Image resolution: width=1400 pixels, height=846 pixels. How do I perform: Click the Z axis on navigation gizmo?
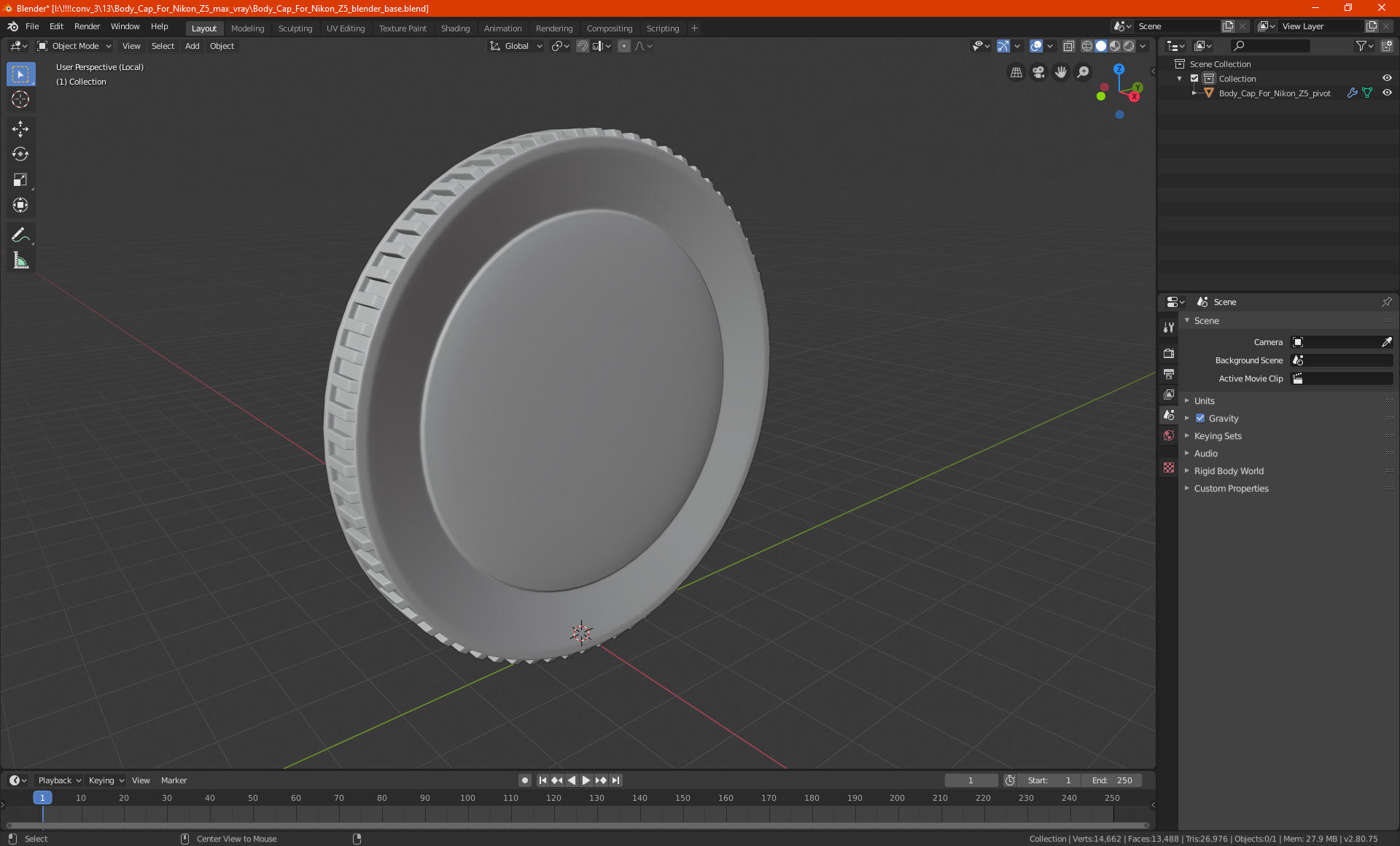[1119, 69]
